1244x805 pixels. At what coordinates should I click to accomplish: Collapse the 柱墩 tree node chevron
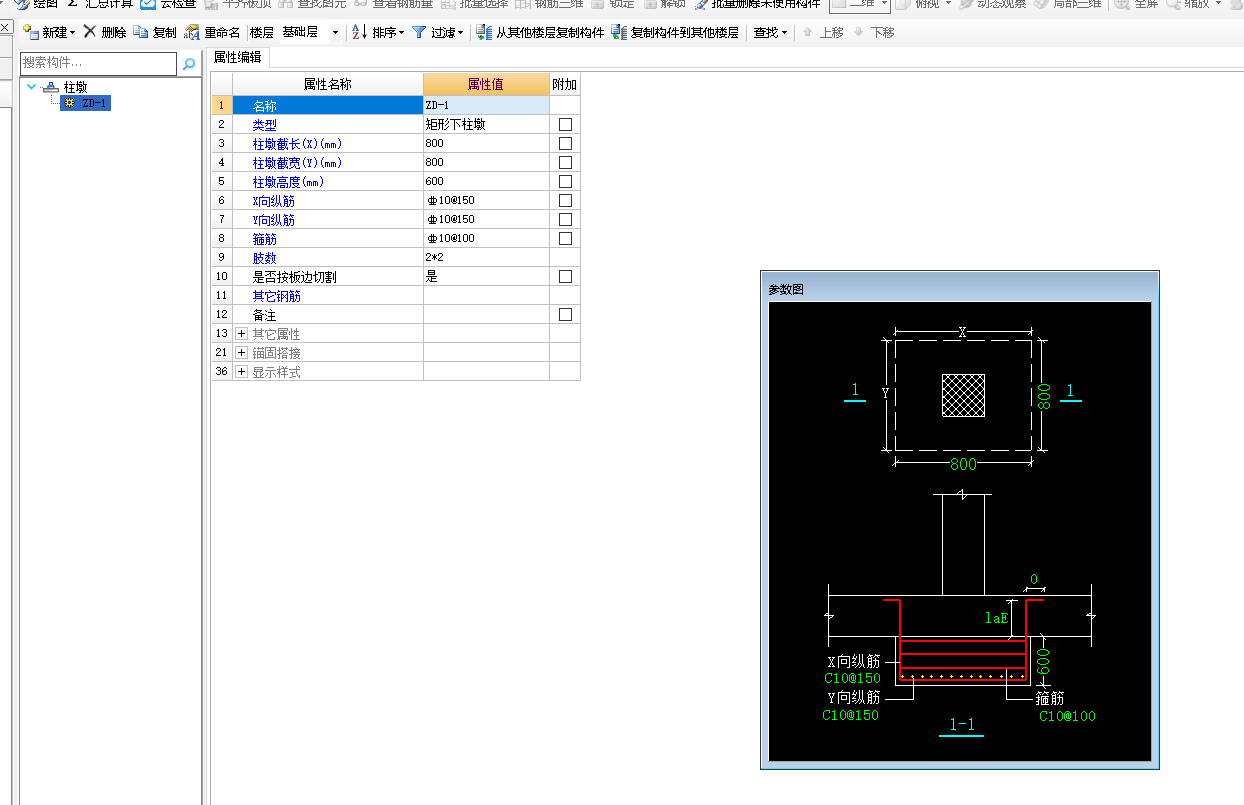32,87
